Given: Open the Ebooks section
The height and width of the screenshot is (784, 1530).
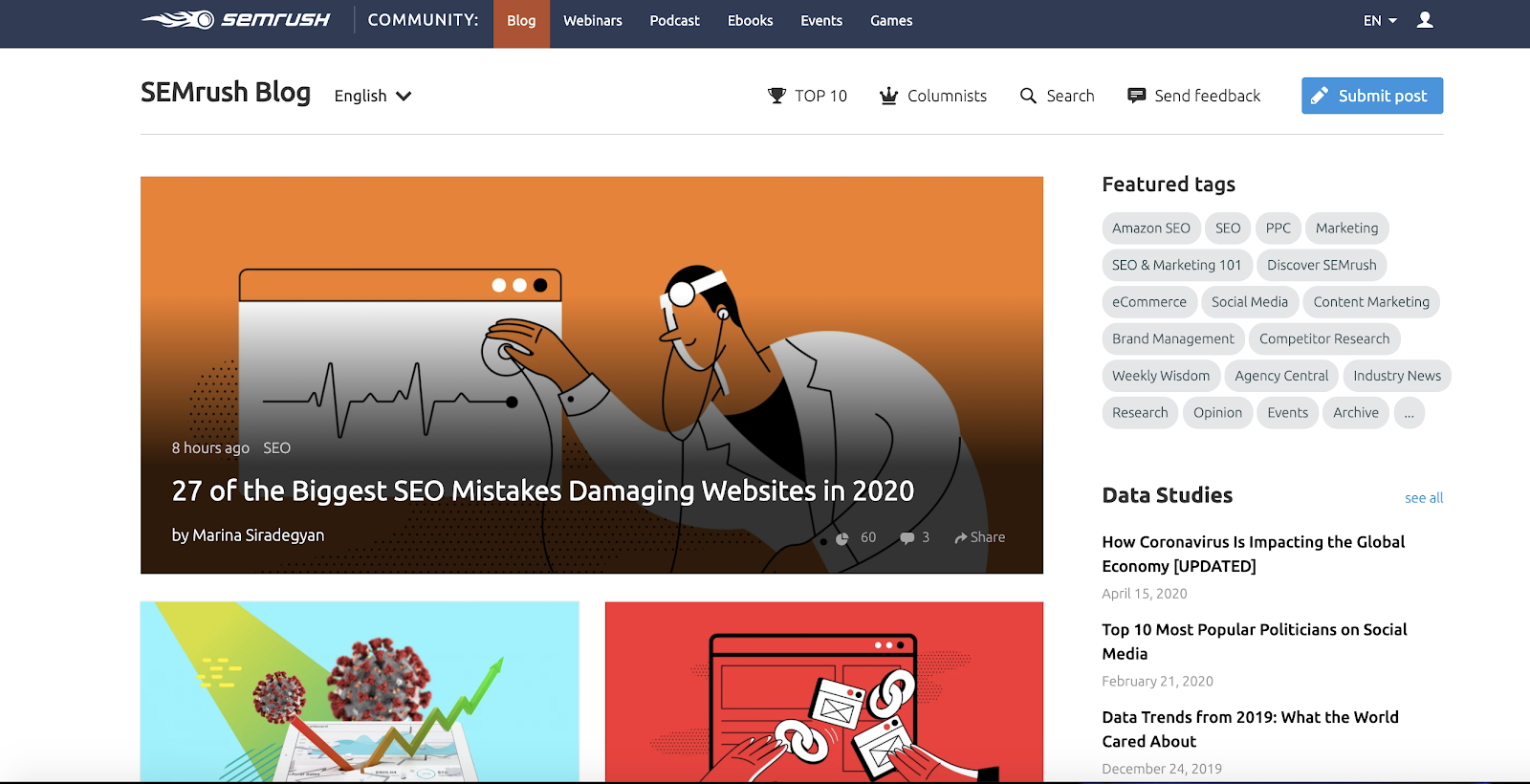Looking at the screenshot, I should coord(751,21).
